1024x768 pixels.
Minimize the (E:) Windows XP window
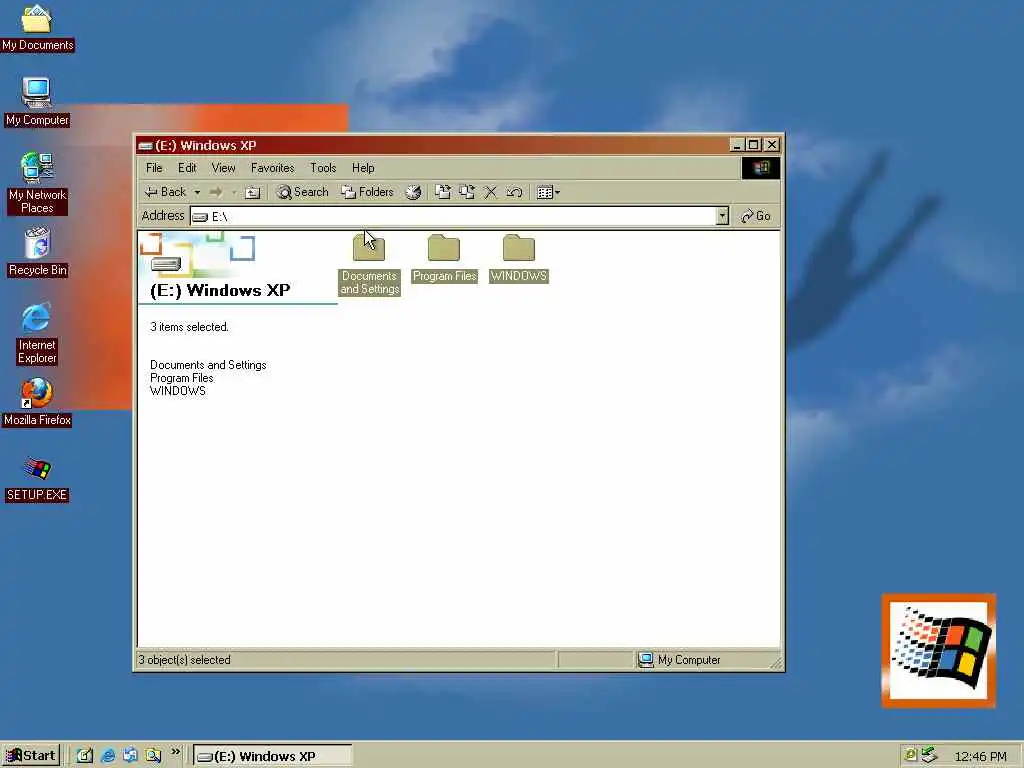click(737, 144)
